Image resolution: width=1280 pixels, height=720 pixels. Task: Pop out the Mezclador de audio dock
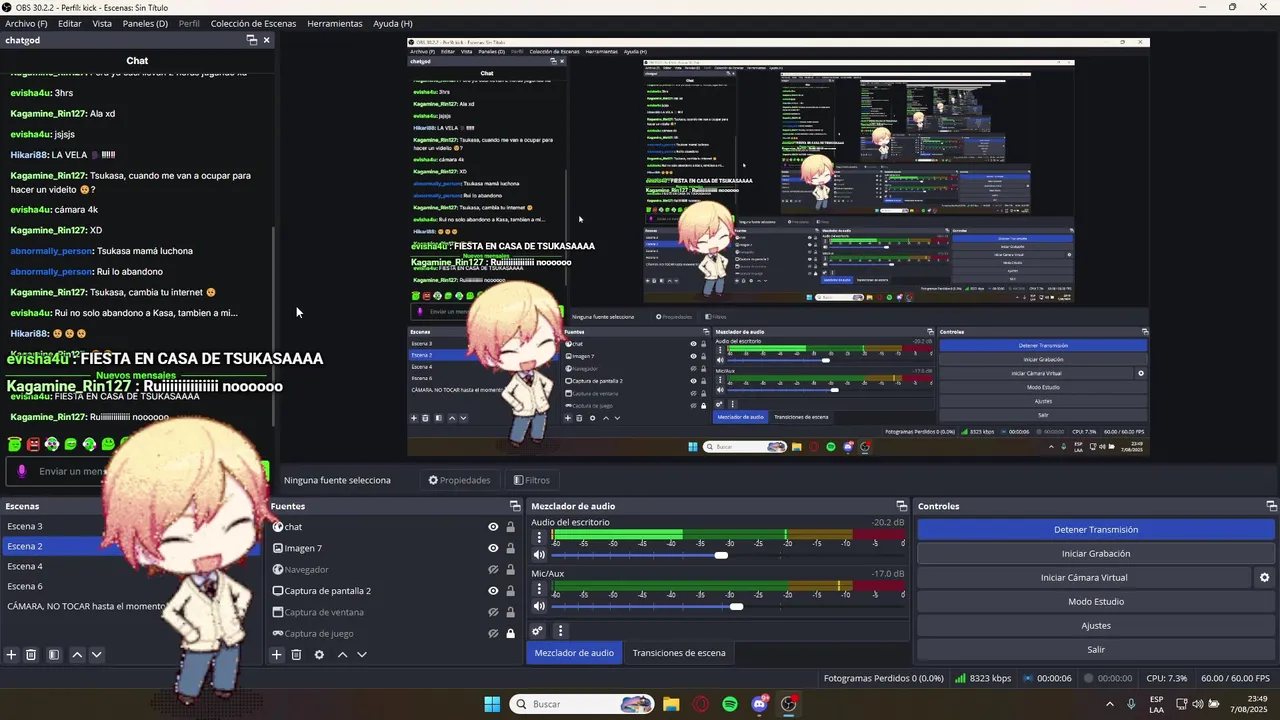[901, 506]
